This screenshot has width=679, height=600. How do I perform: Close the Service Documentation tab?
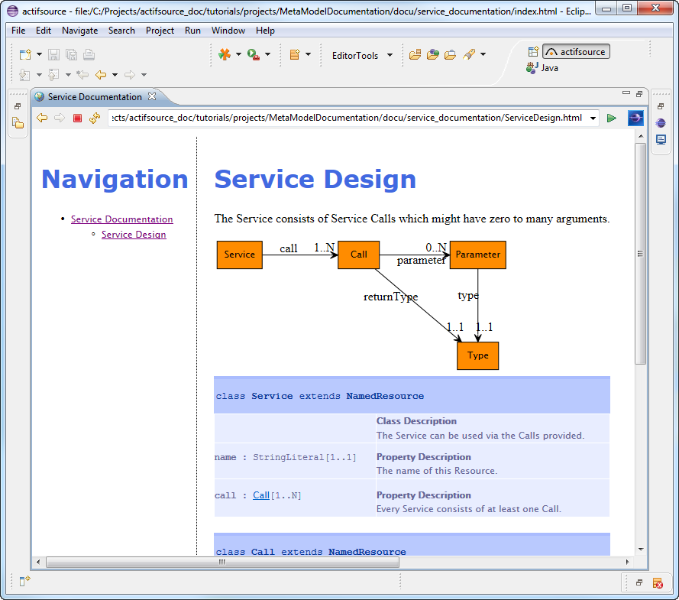(x=152, y=97)
